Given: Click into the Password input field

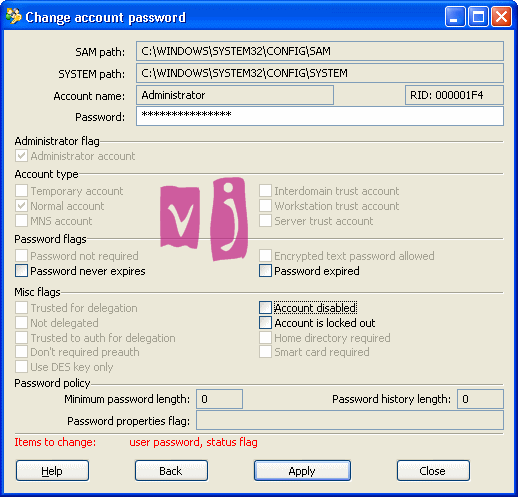Looking at the screenshot, I should (320, 116).
